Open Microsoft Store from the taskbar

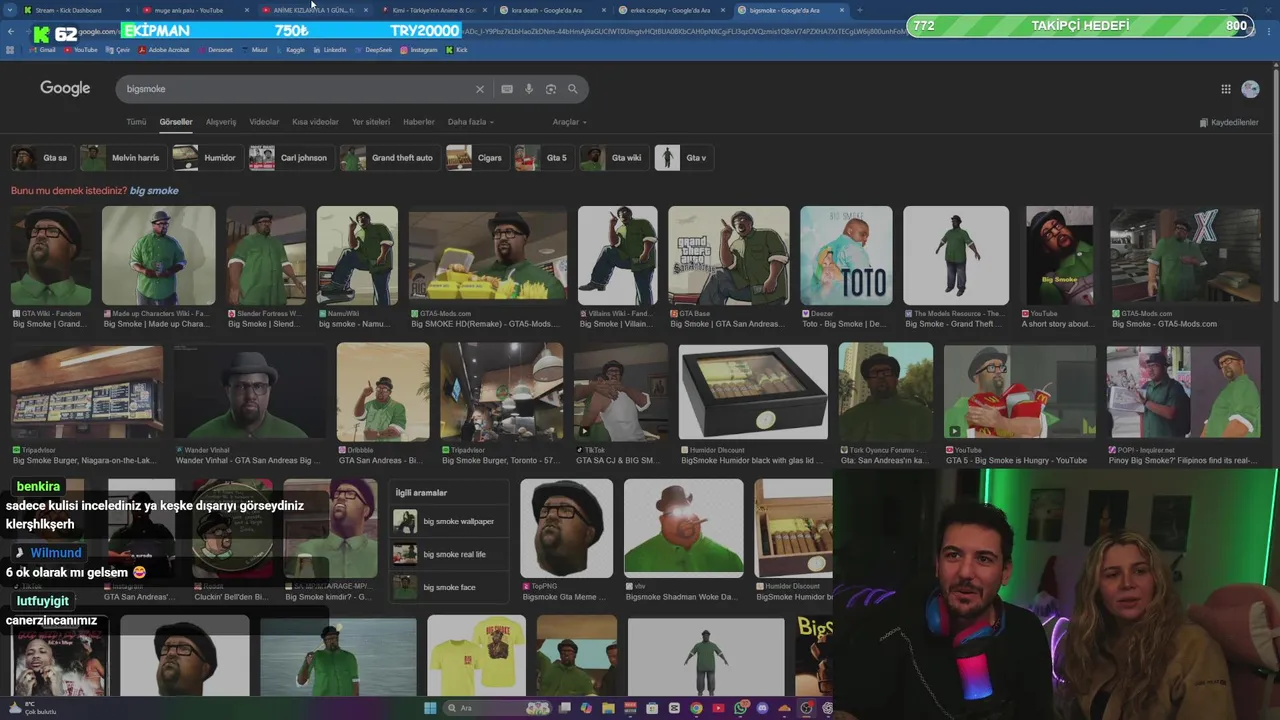tap(652, 708)
